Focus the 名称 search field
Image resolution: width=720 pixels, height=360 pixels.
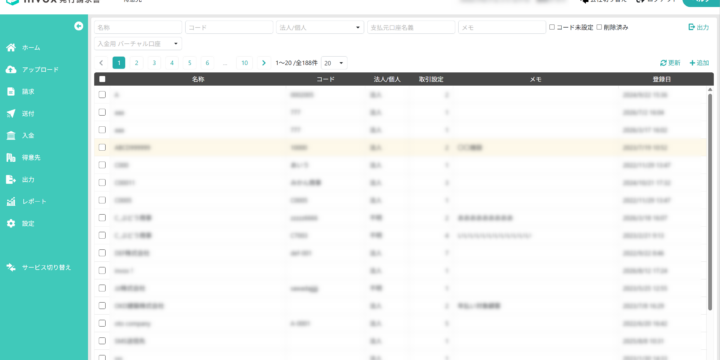point(138,28)
